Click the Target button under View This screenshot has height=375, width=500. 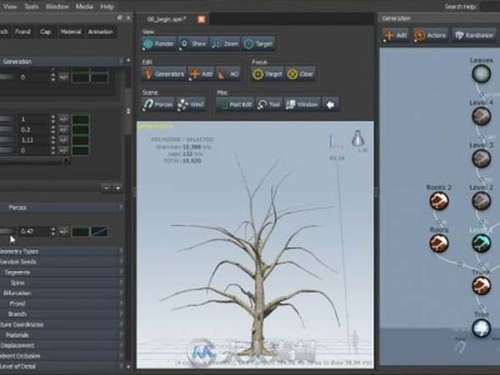pyautogui.click(x=258, y=44)
